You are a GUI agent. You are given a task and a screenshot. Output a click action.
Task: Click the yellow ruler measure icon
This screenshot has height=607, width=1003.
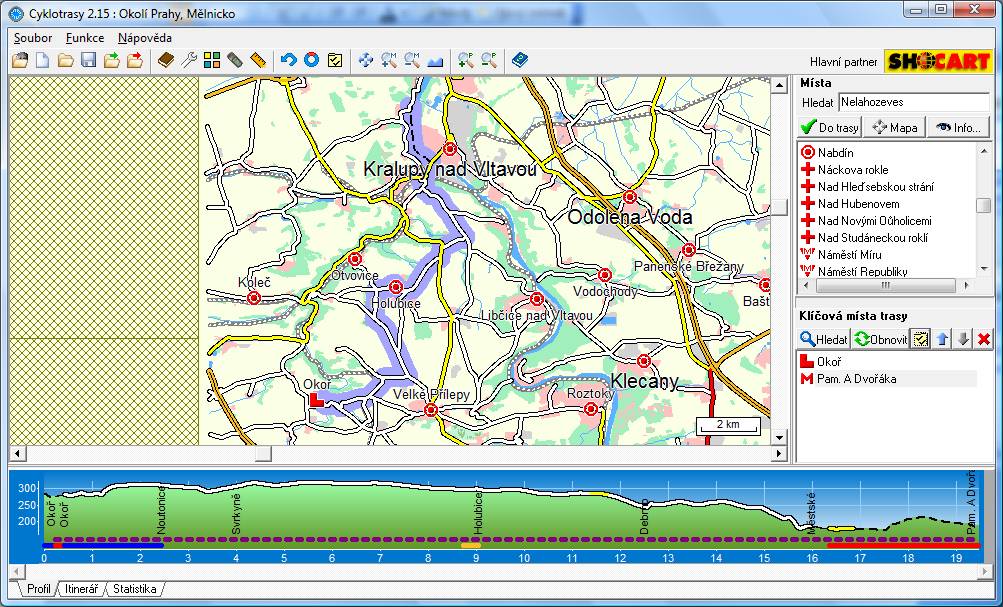tap(258, 60)
